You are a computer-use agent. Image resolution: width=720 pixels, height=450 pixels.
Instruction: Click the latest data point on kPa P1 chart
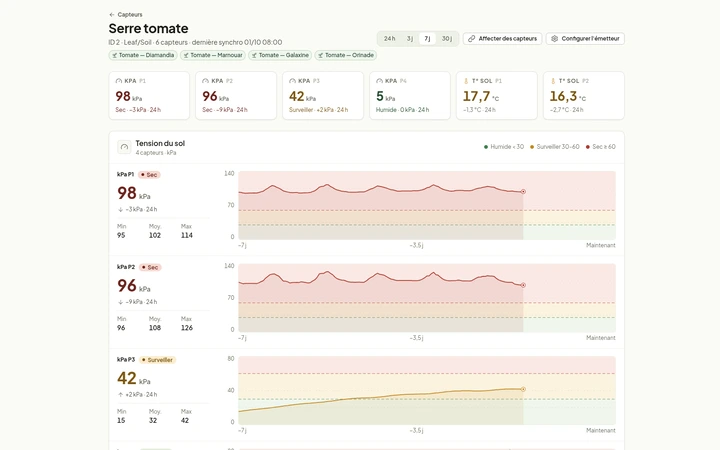(x=523, y=191)
